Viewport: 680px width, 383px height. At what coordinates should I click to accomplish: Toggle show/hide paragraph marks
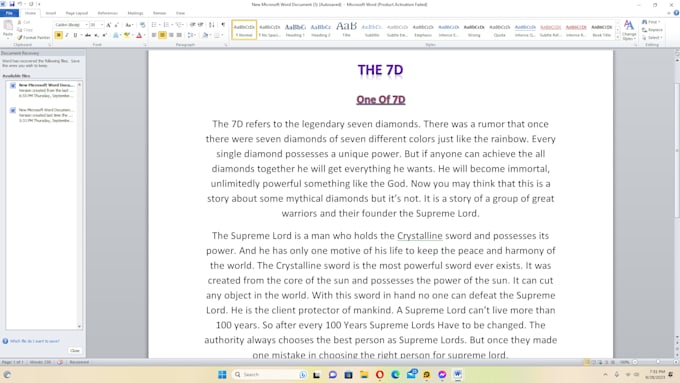tap(223, 25)
